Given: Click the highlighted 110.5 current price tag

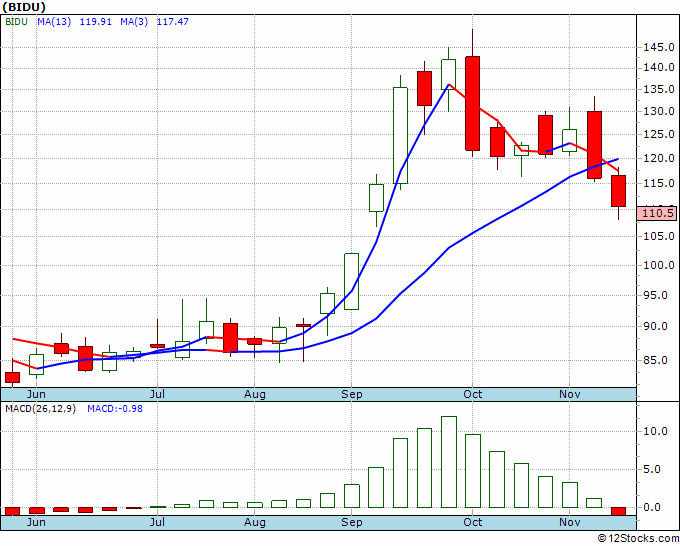Looking at the screenshot, I should [657, 213].
